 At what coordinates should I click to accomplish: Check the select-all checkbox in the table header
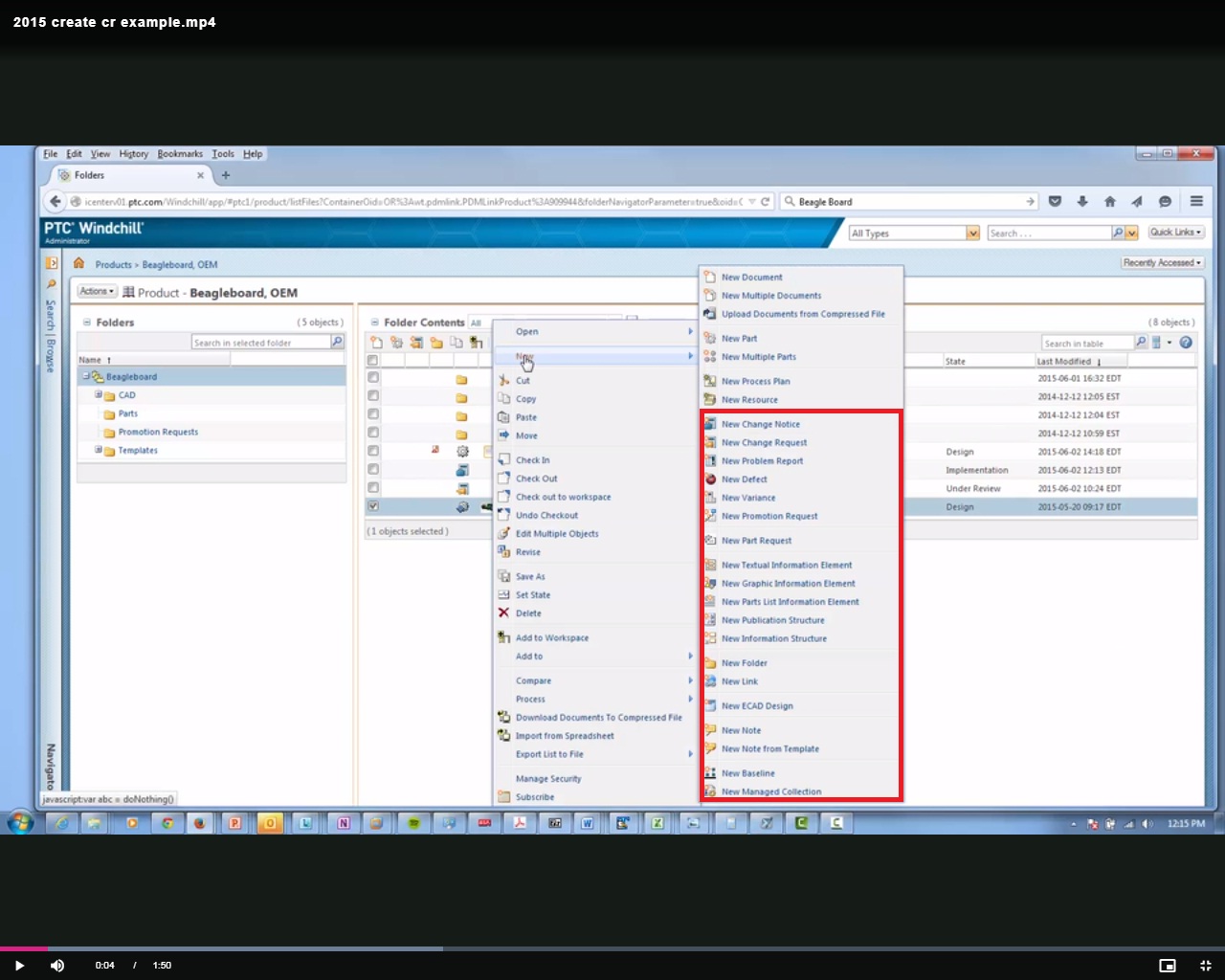pos(372,360)
